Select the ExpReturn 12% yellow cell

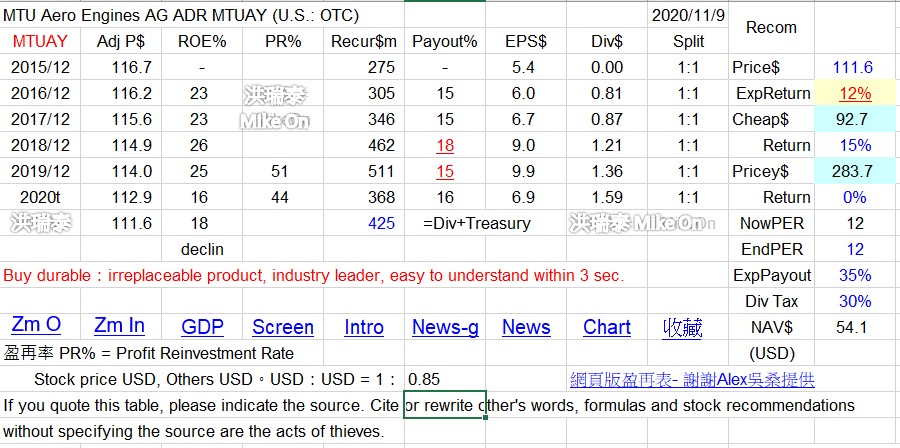pyautogui.click(x=856, y=93)
